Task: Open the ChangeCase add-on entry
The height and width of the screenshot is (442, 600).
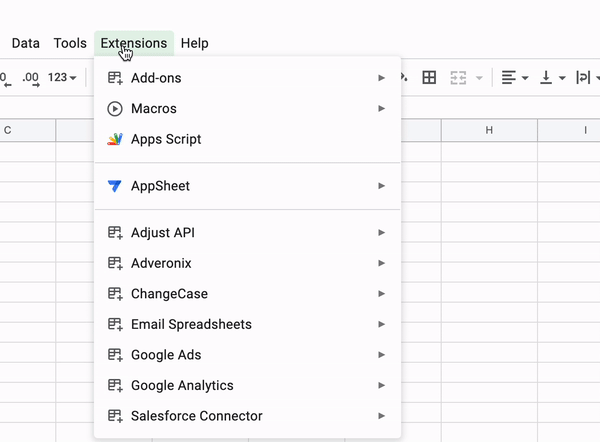Action: 247,294
